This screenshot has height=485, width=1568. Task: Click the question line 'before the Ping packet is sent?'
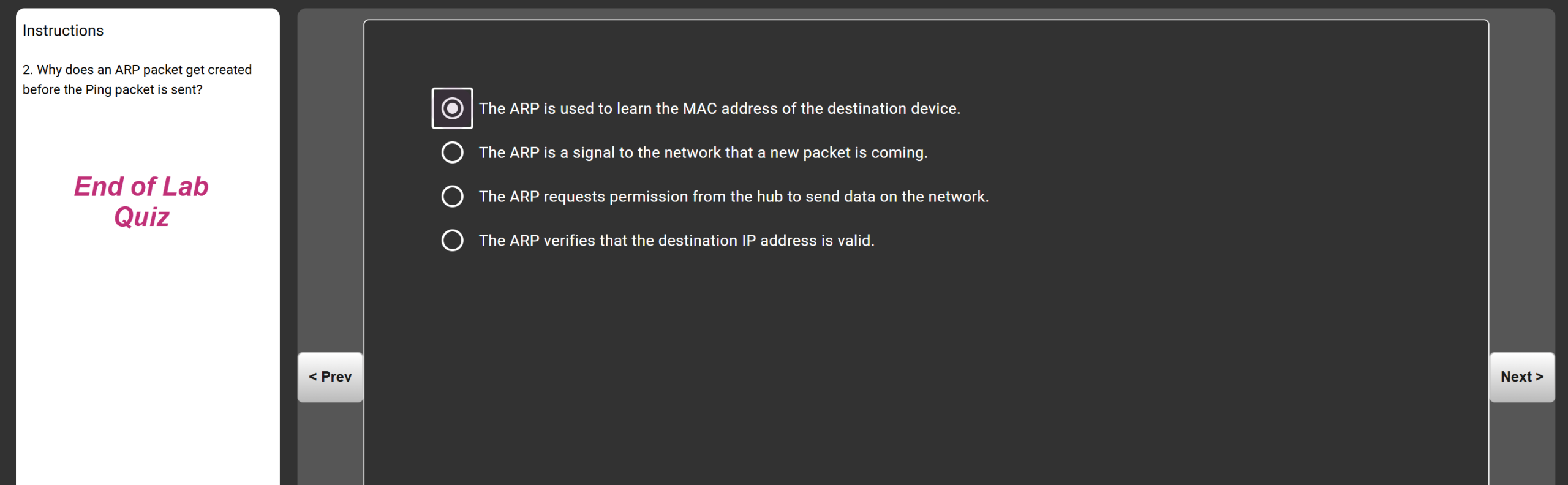(113, 89)
